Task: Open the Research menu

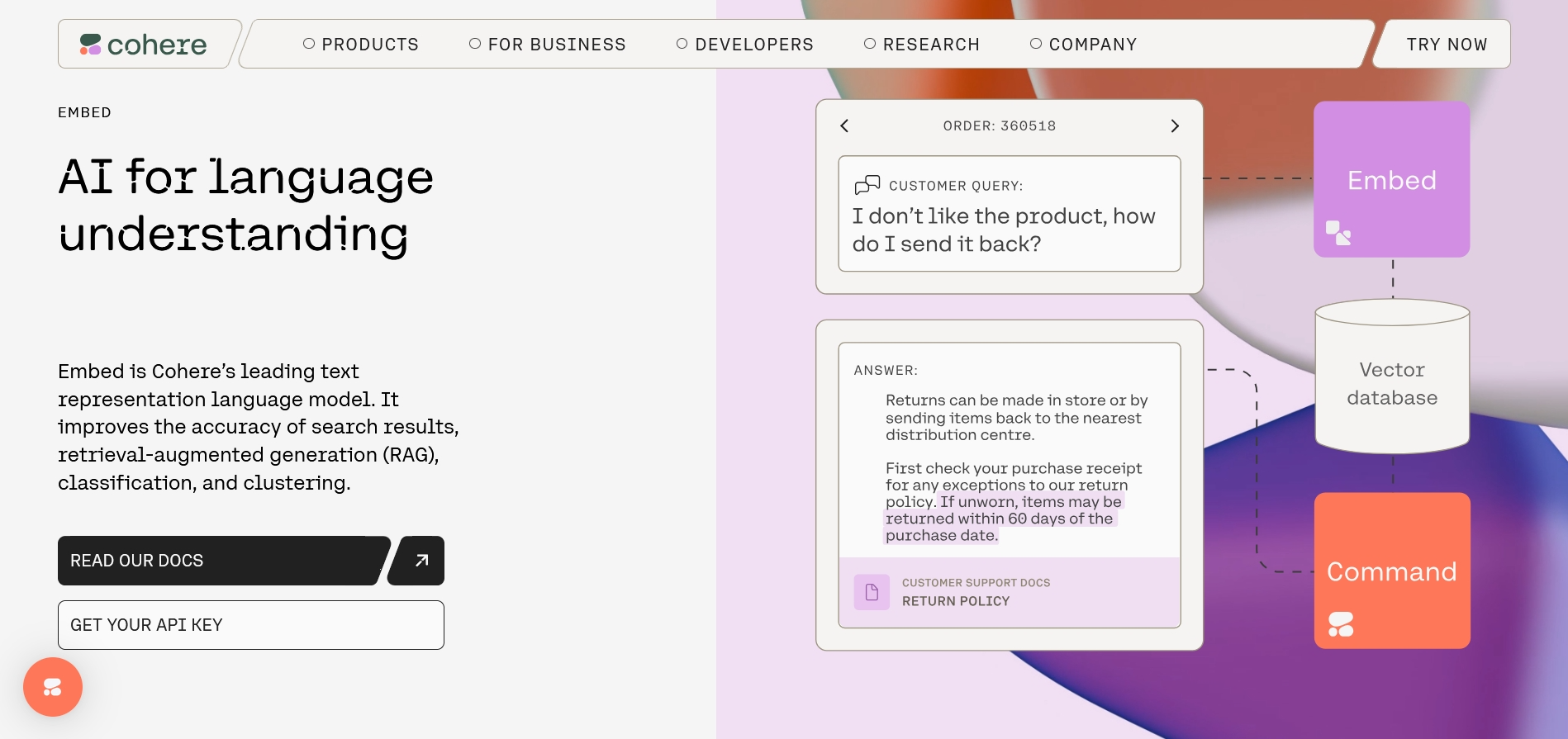Action: [x=921, y=45]
